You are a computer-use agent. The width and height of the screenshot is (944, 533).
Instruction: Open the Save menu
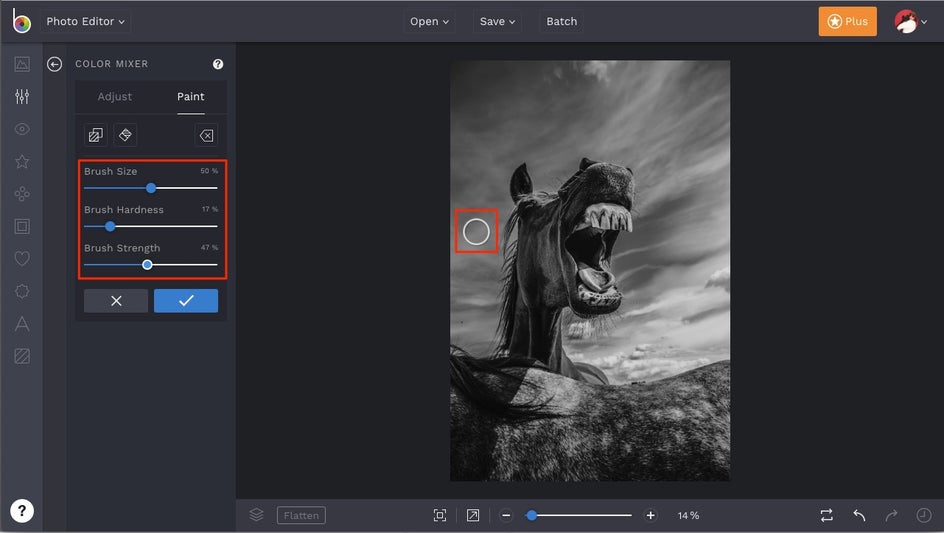click(497, 21)
